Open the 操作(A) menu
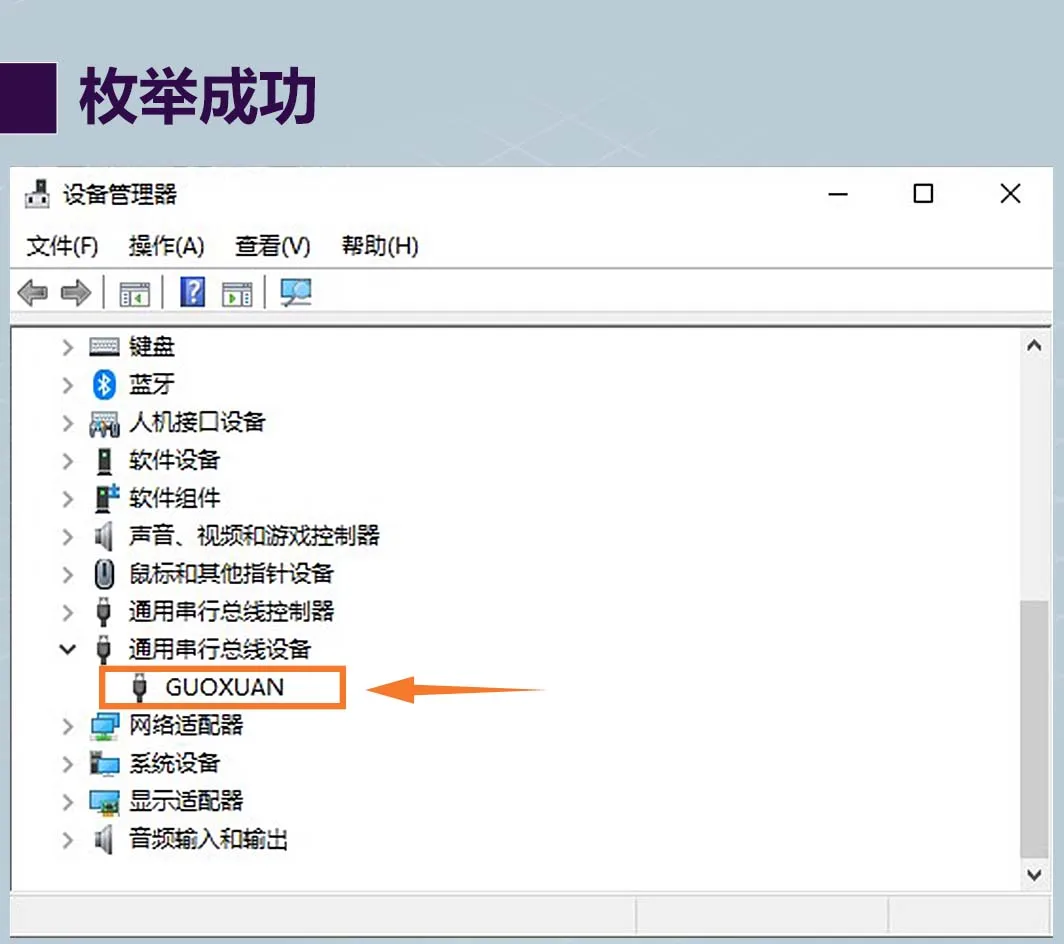1064x944 pixels. [x=166, y=246]
